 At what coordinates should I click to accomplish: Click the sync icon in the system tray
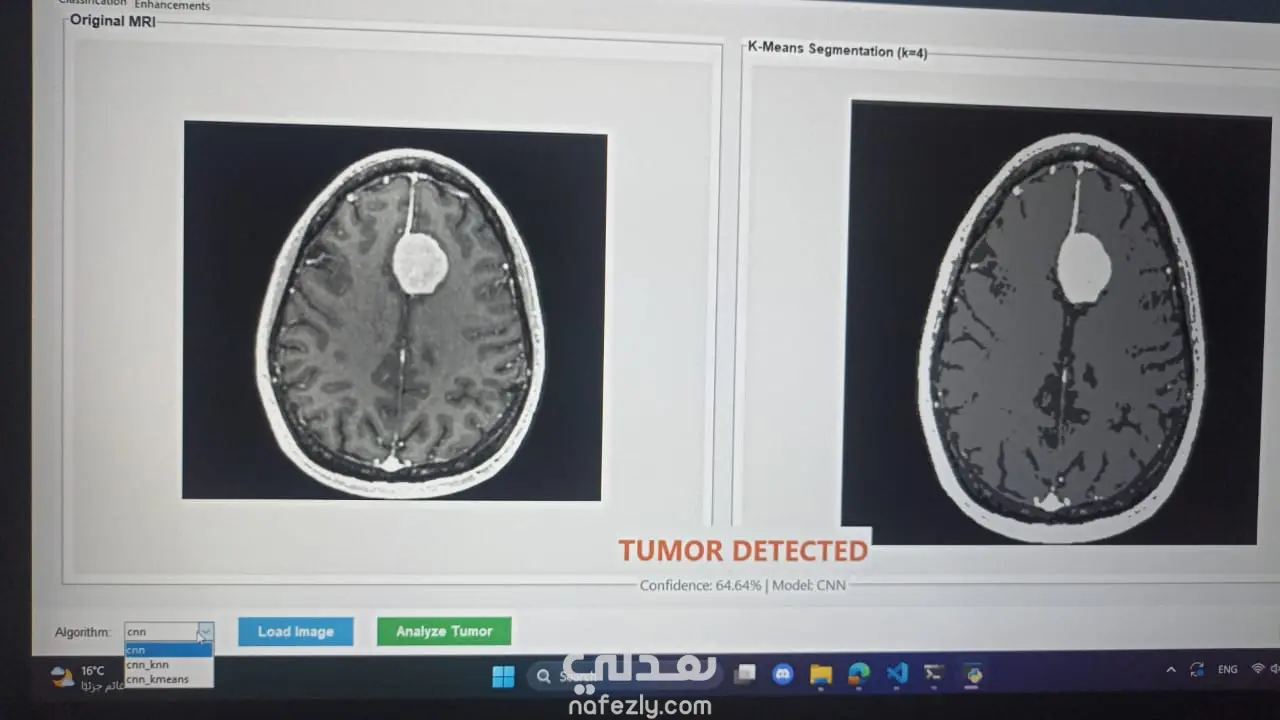[1197, 670]
